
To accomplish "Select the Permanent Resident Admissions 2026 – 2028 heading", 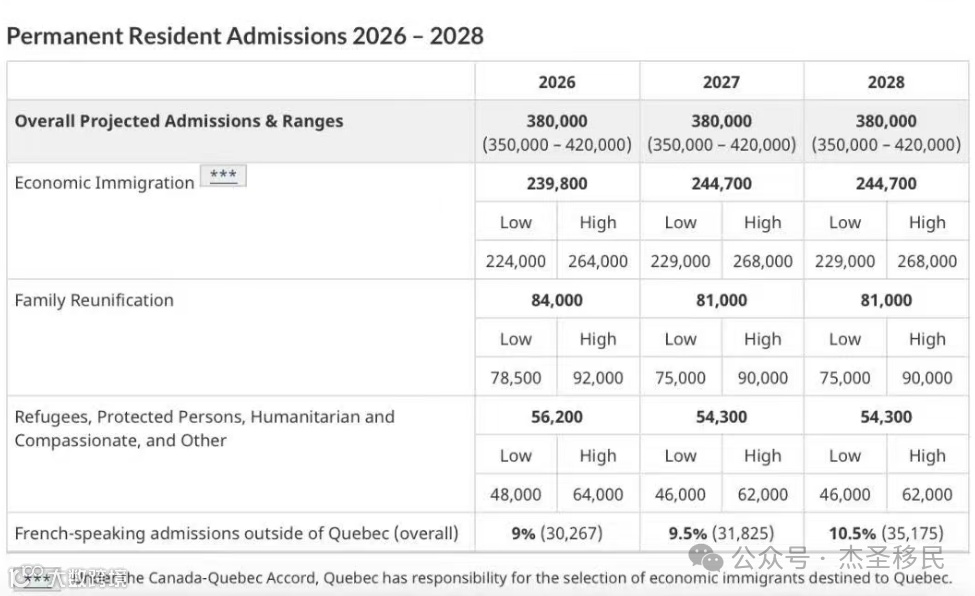I will pyautogui.click(x=245, y=36).
